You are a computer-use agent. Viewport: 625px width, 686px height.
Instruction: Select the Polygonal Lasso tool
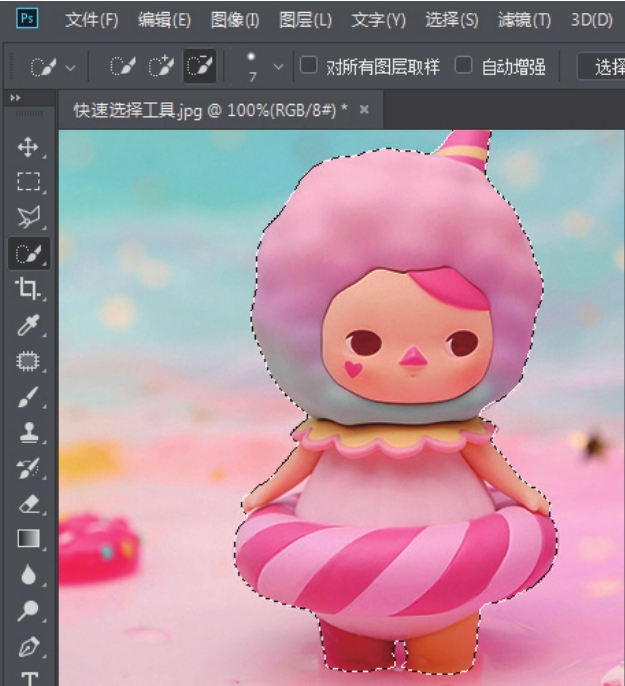point(28,217)
